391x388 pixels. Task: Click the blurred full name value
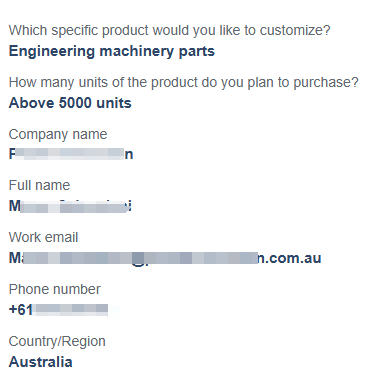click(70, 206)
